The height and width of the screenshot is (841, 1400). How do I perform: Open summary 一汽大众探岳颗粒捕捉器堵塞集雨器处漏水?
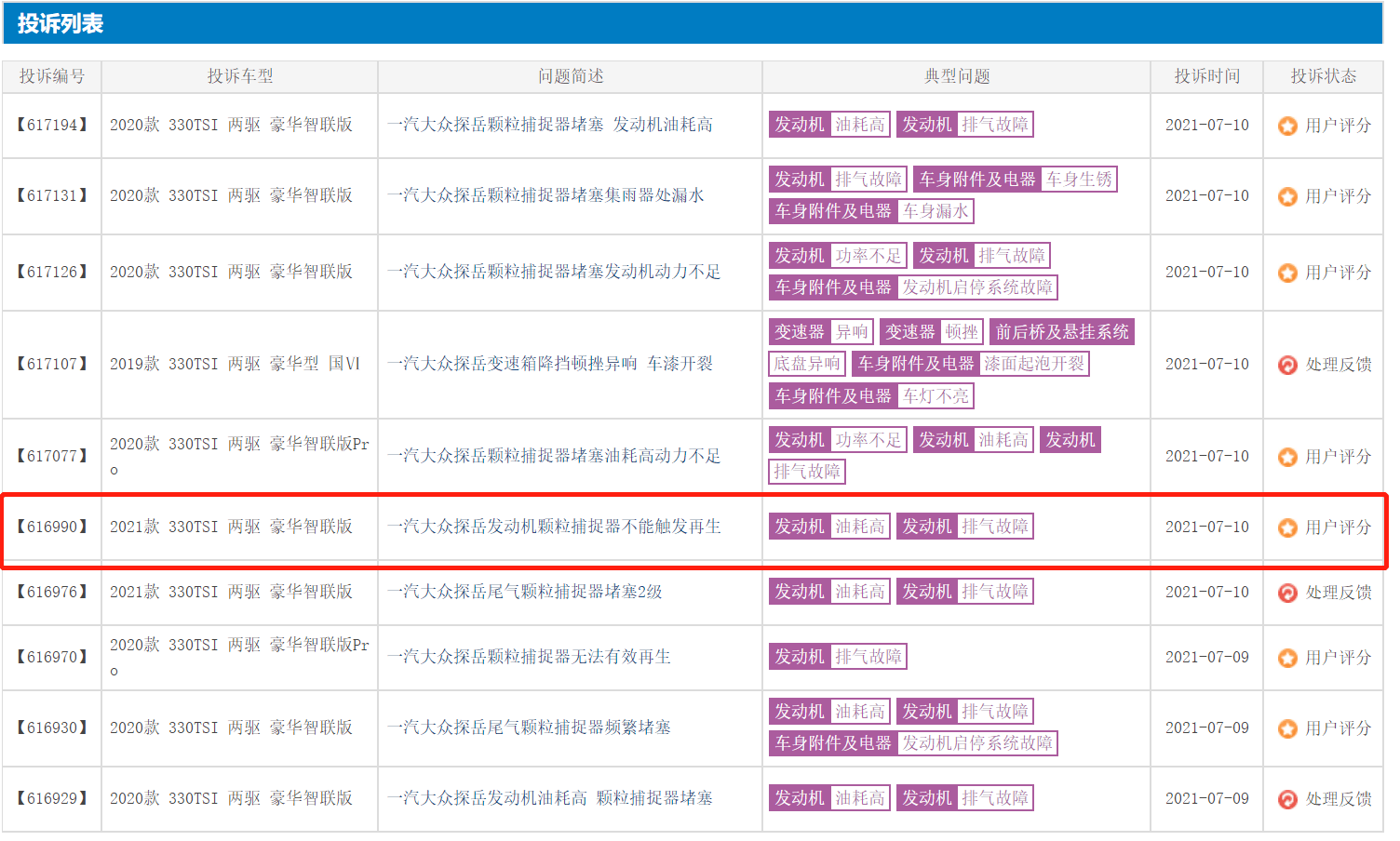(x=545, y=195)
